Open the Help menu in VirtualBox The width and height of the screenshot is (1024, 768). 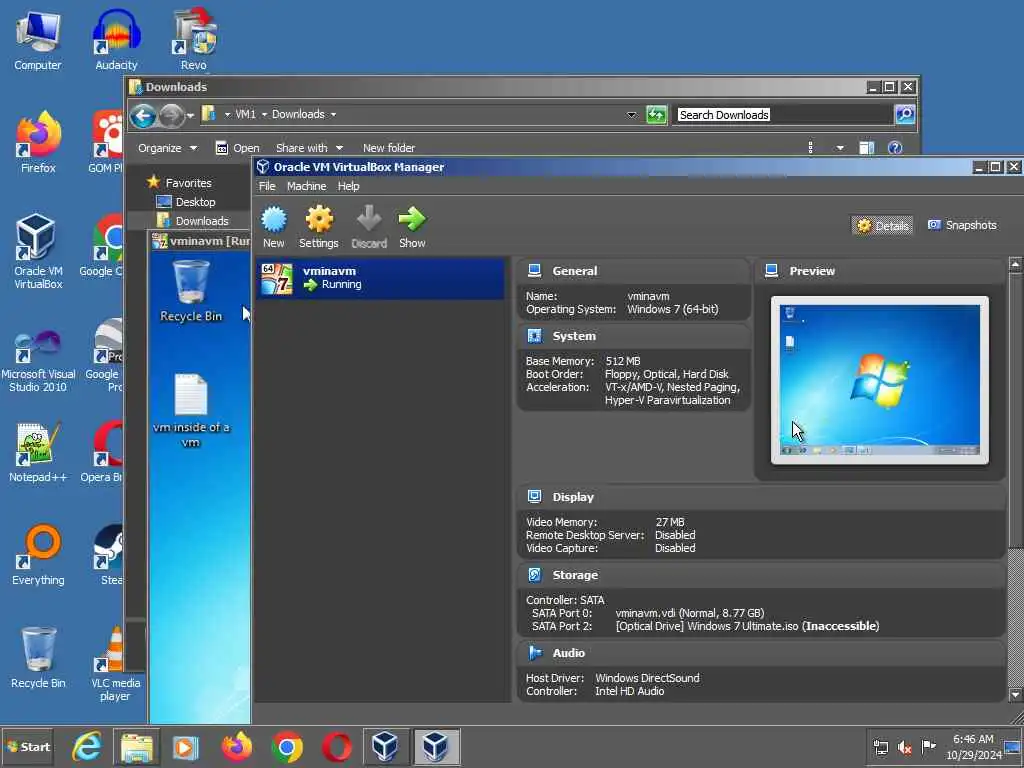click(x=348, y=186)
